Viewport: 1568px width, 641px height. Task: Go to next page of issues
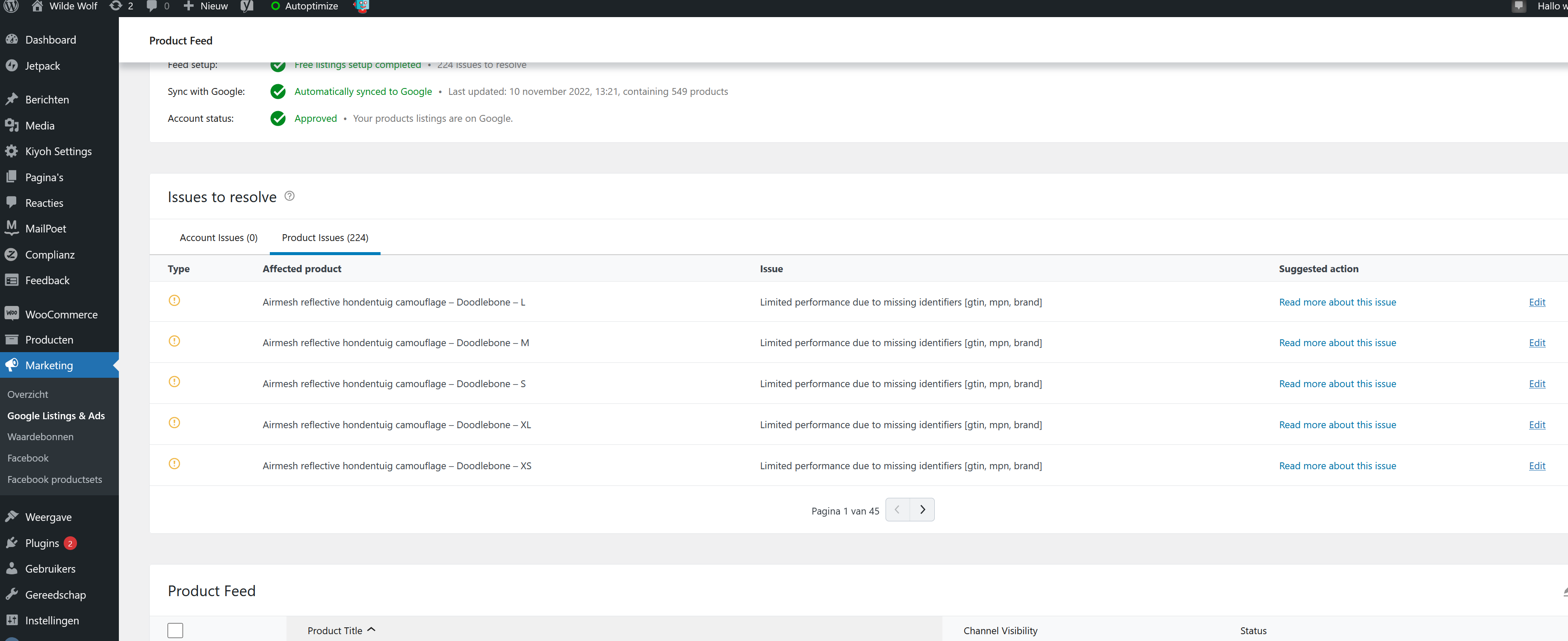coord(922,510)
